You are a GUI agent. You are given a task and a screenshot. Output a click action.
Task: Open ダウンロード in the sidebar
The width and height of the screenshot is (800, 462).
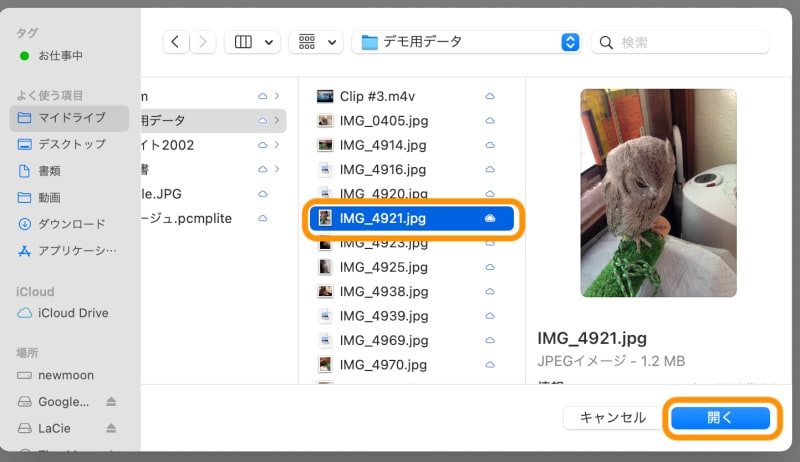pos(69,224)
